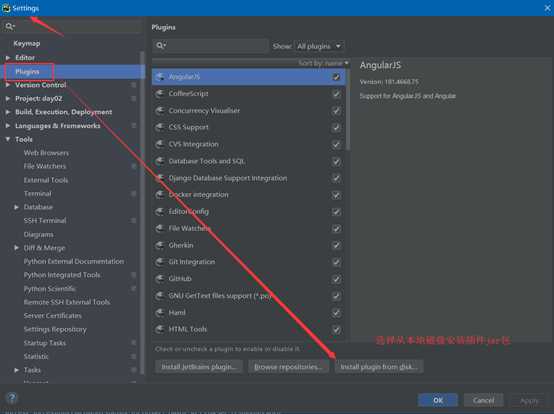554x414 pixels.
Task: Open Server Certificates settings page
Action: tap(53, 315)
